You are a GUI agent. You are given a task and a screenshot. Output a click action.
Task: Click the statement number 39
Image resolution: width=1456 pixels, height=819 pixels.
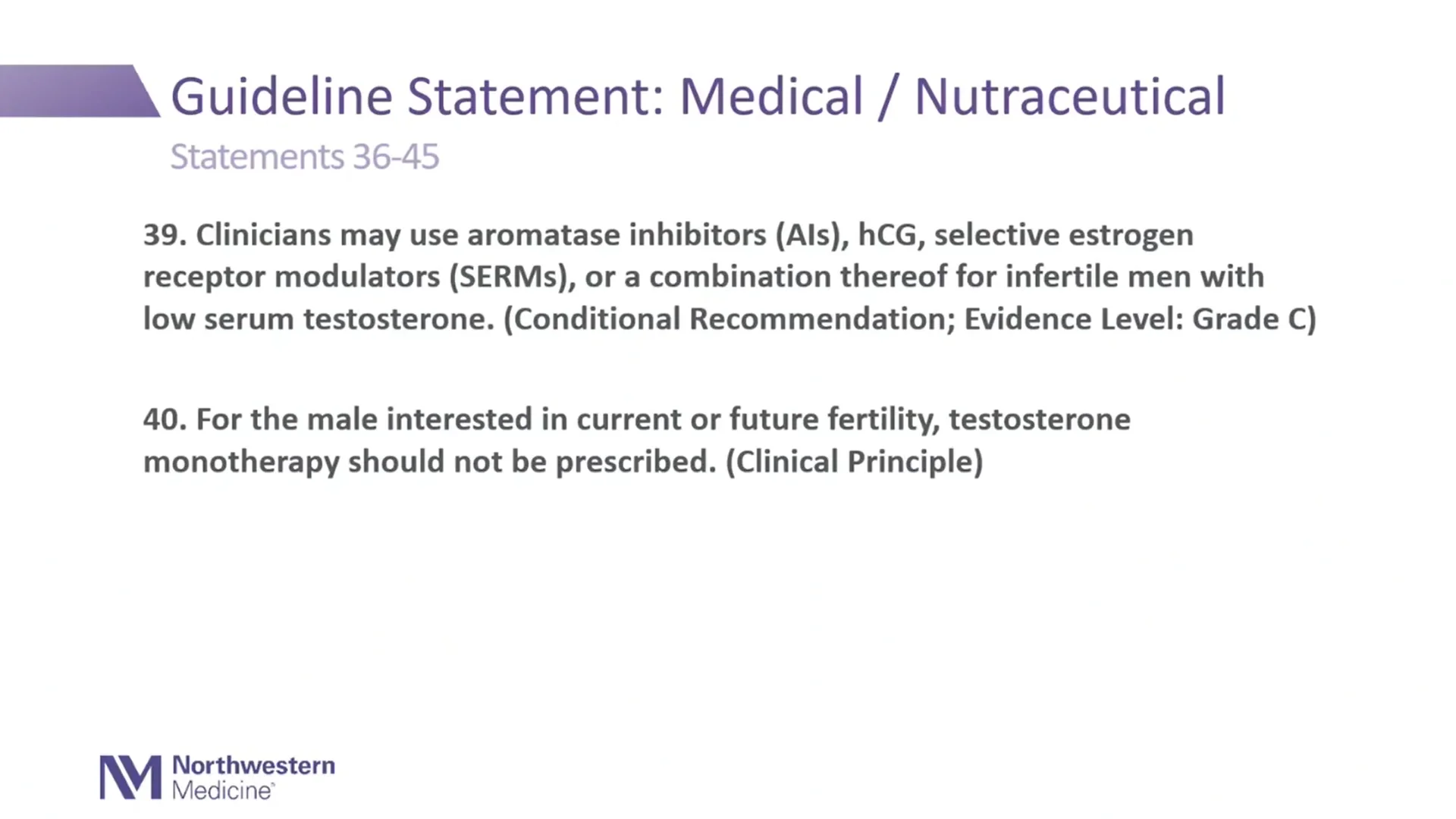click(165, 235)
